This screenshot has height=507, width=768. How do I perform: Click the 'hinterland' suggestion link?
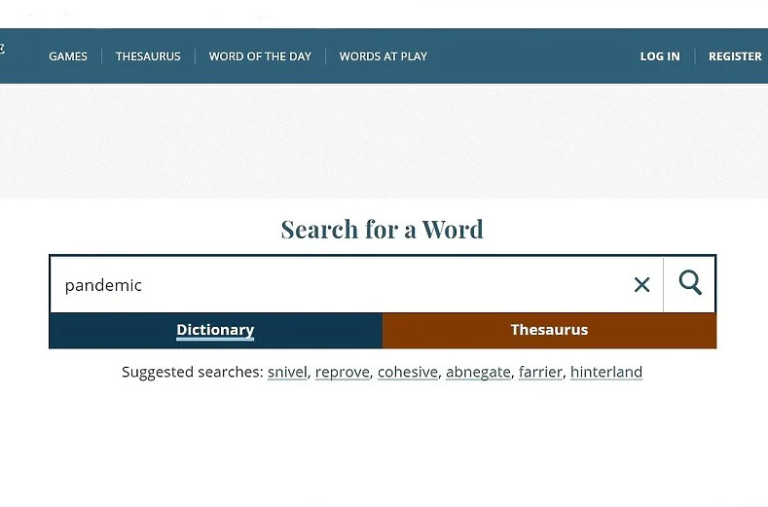point(606,372)
